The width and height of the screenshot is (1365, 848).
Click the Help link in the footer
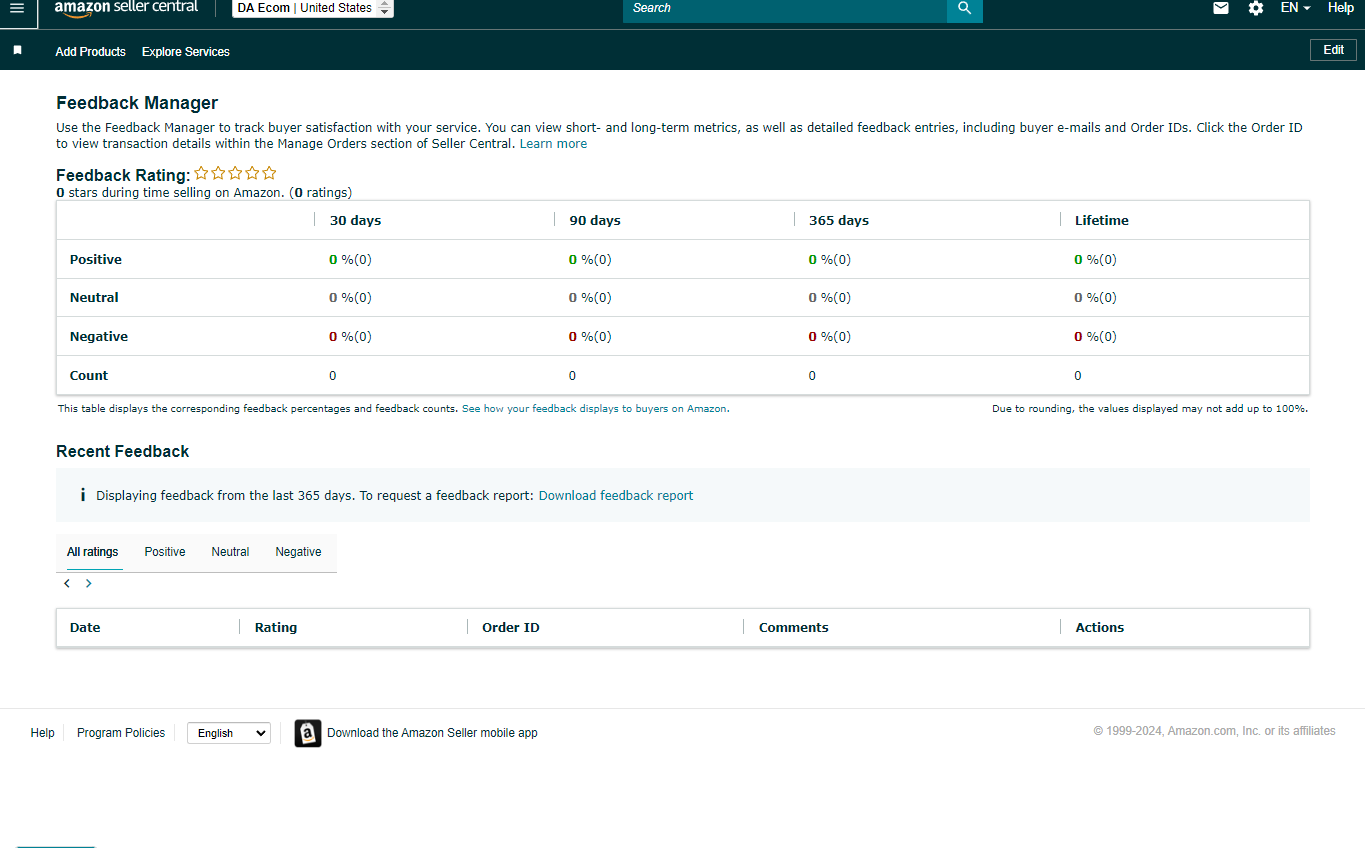[43, 733]
